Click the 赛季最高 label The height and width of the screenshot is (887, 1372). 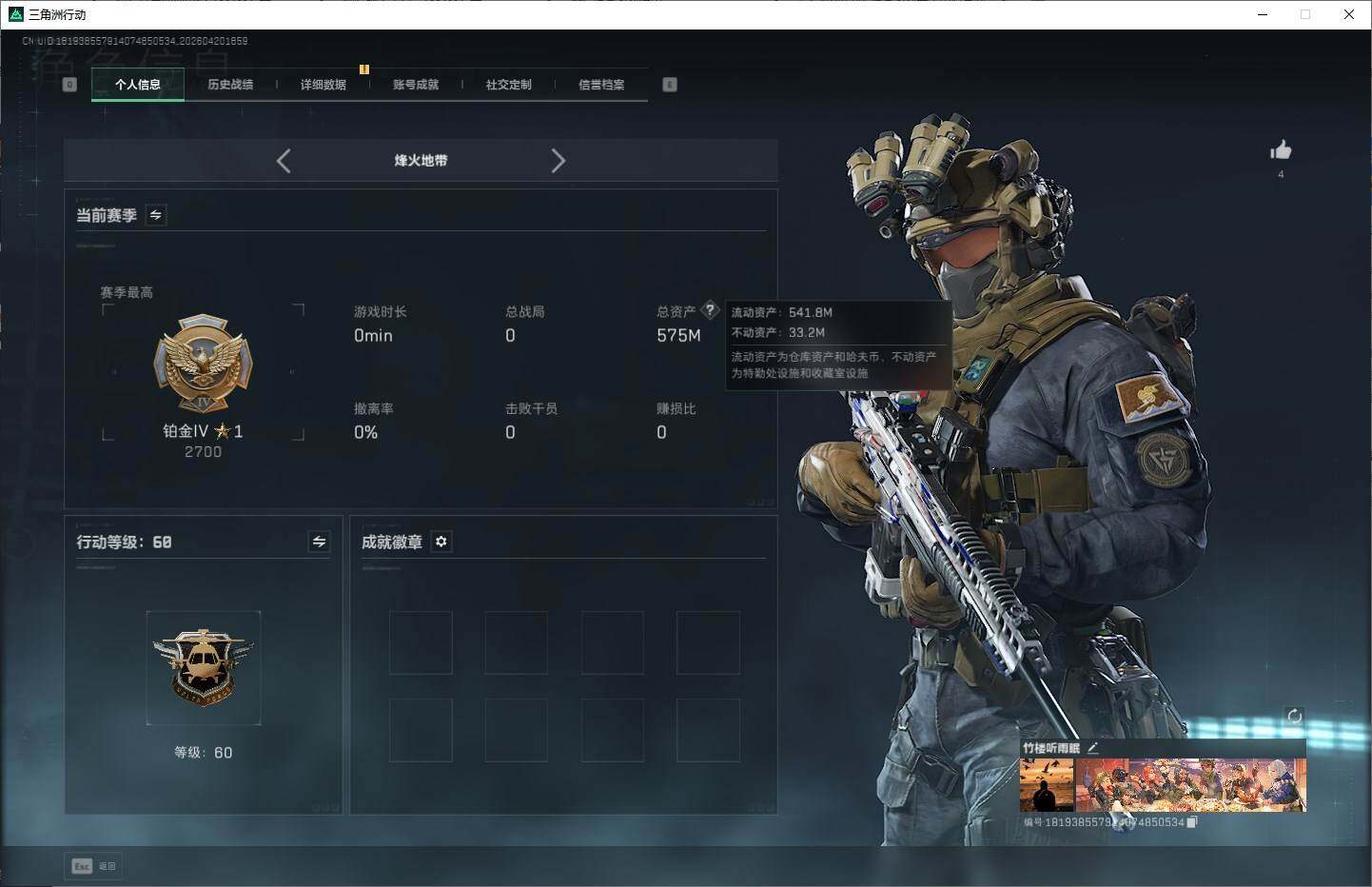(127, 292)
